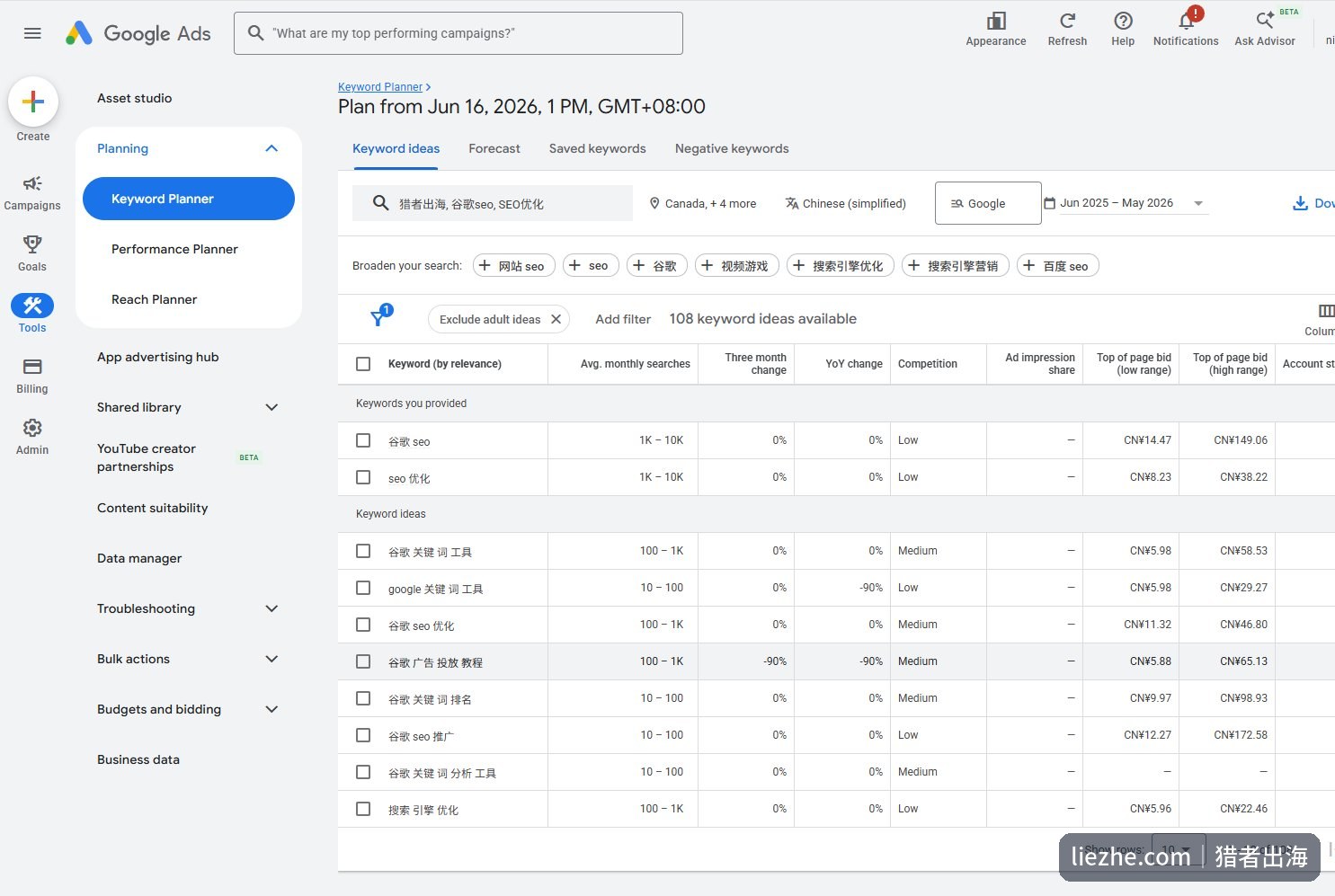Check the 搜索 引擎 优化 row
1335x896 pixels.
tap(363, 809)
